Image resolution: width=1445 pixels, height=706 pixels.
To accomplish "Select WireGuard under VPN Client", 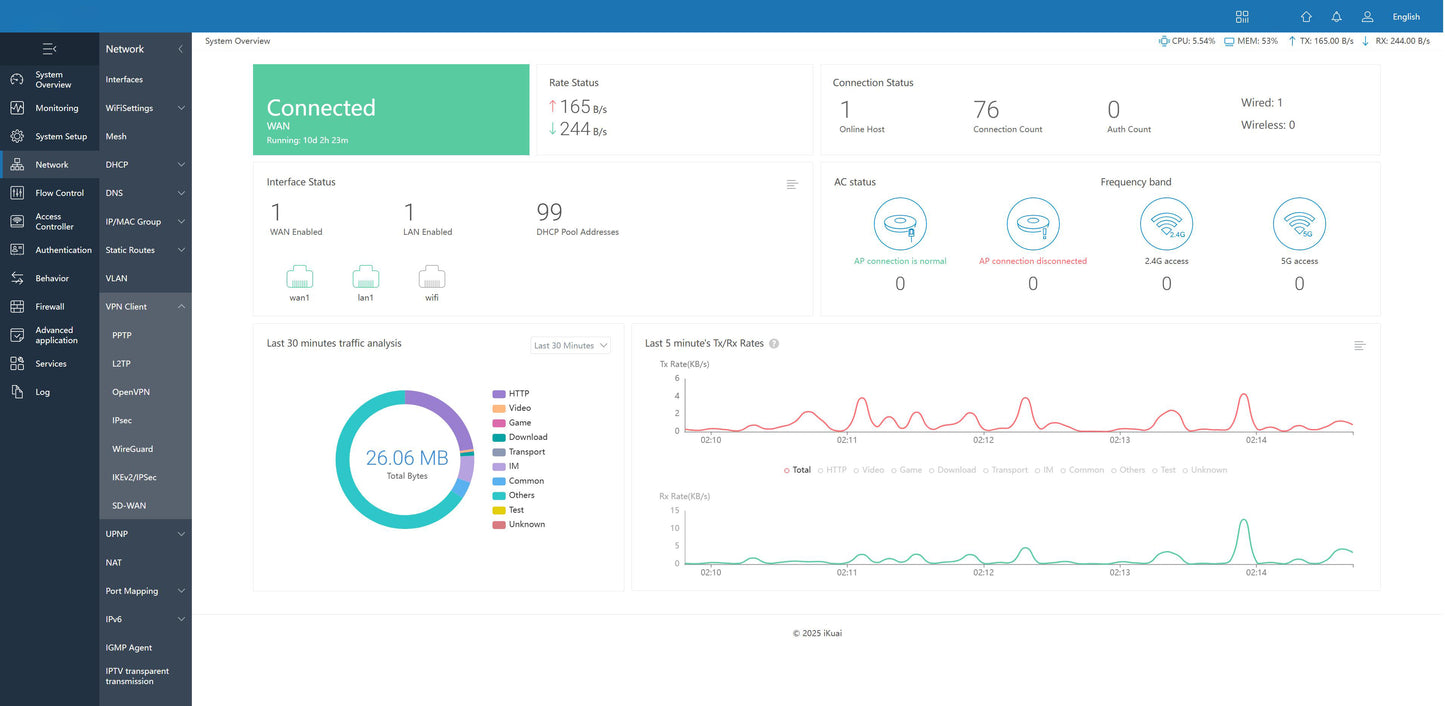I will click(132, 449).
